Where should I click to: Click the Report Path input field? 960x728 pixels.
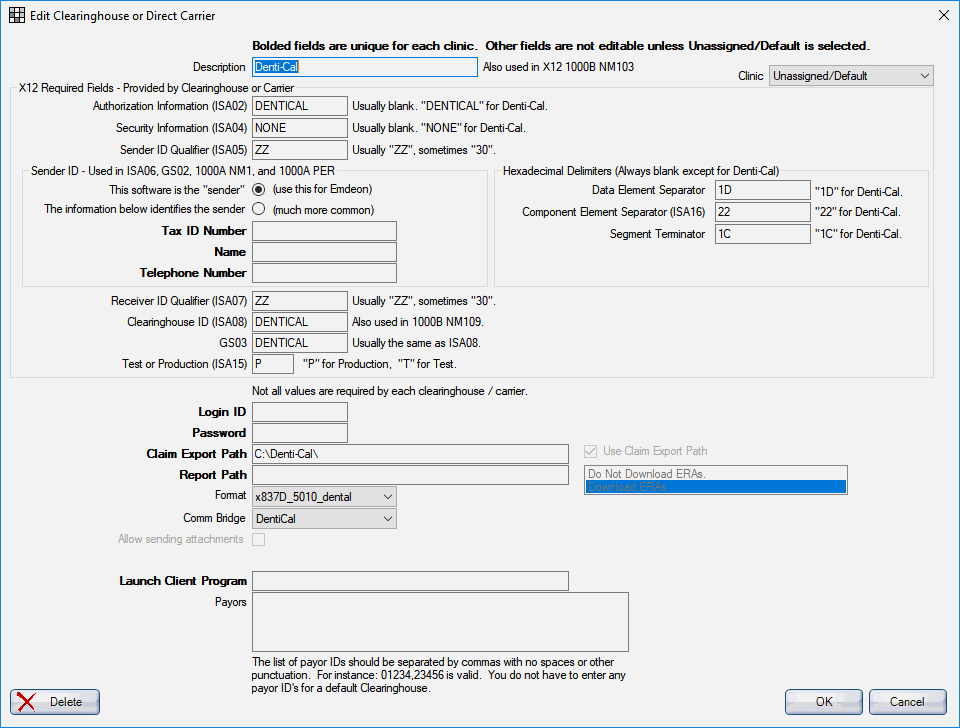click(410, 475)
